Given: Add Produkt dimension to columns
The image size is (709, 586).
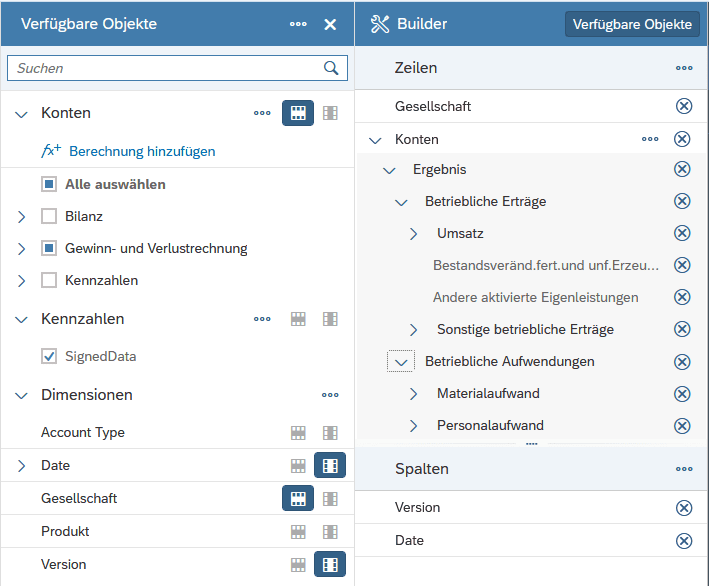Looking at the screenshot, I should click(x=330, y=531).
